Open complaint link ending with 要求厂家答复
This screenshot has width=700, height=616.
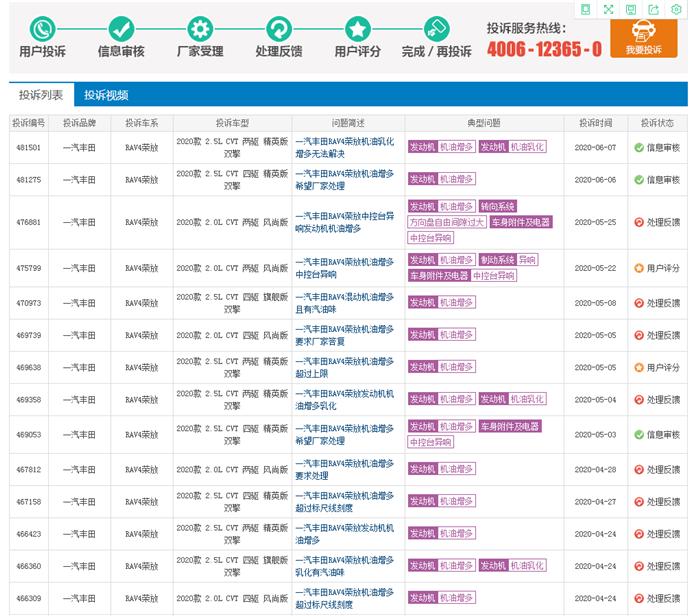coord(345,335)
